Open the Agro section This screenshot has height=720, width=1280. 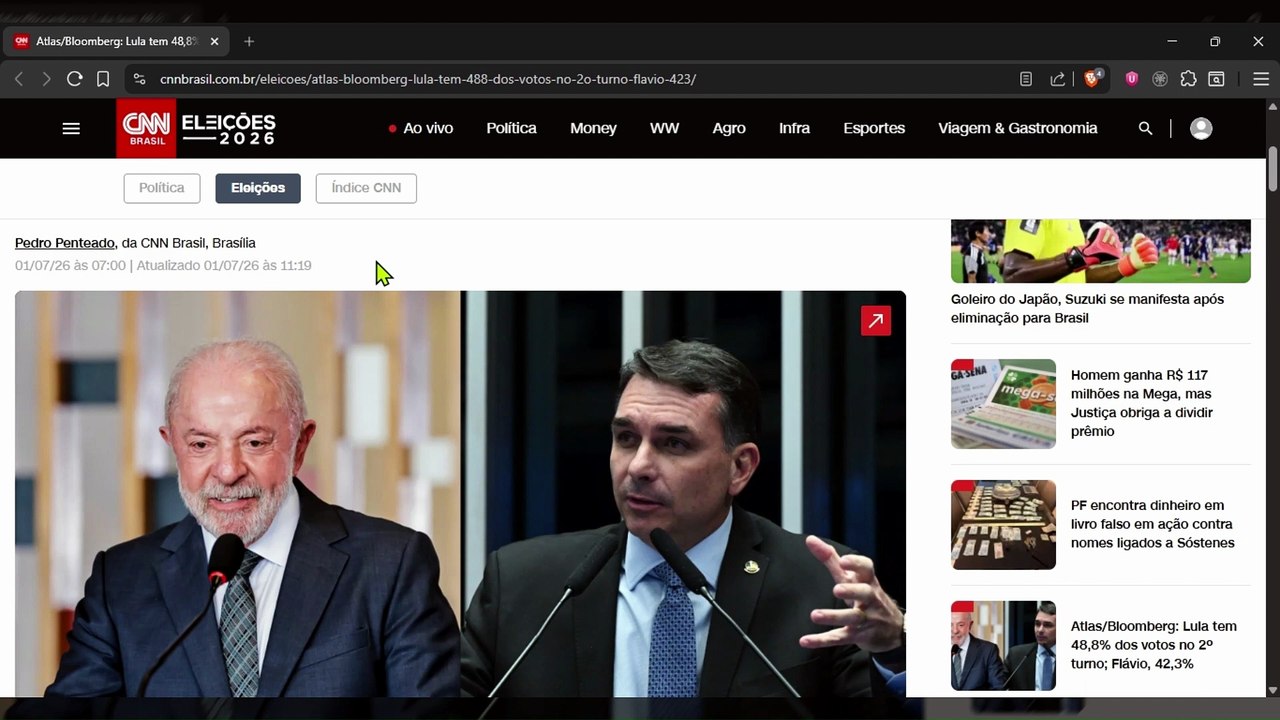point(729,128)
